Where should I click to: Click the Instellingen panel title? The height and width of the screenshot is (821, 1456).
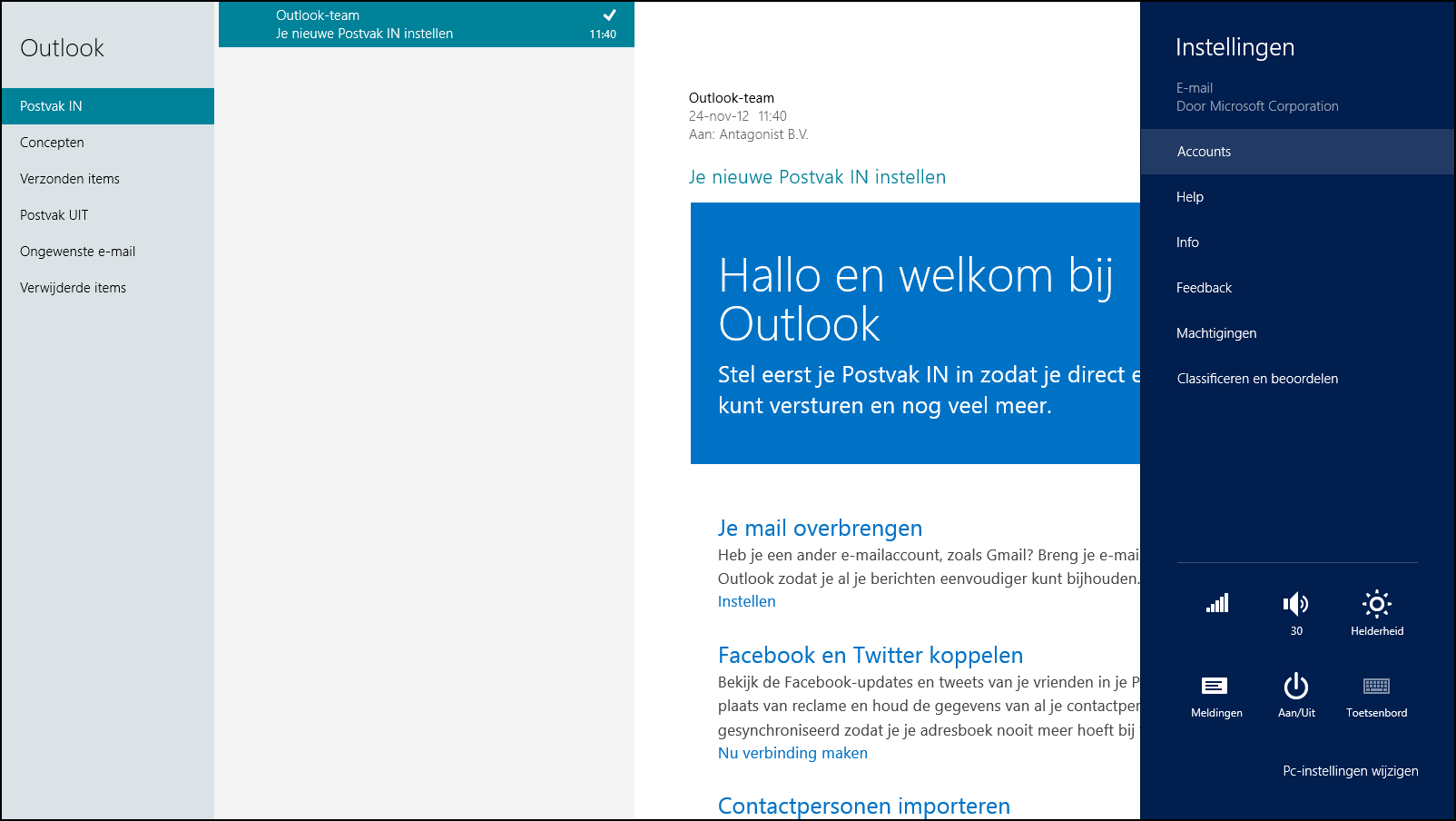coord(1235,47)
